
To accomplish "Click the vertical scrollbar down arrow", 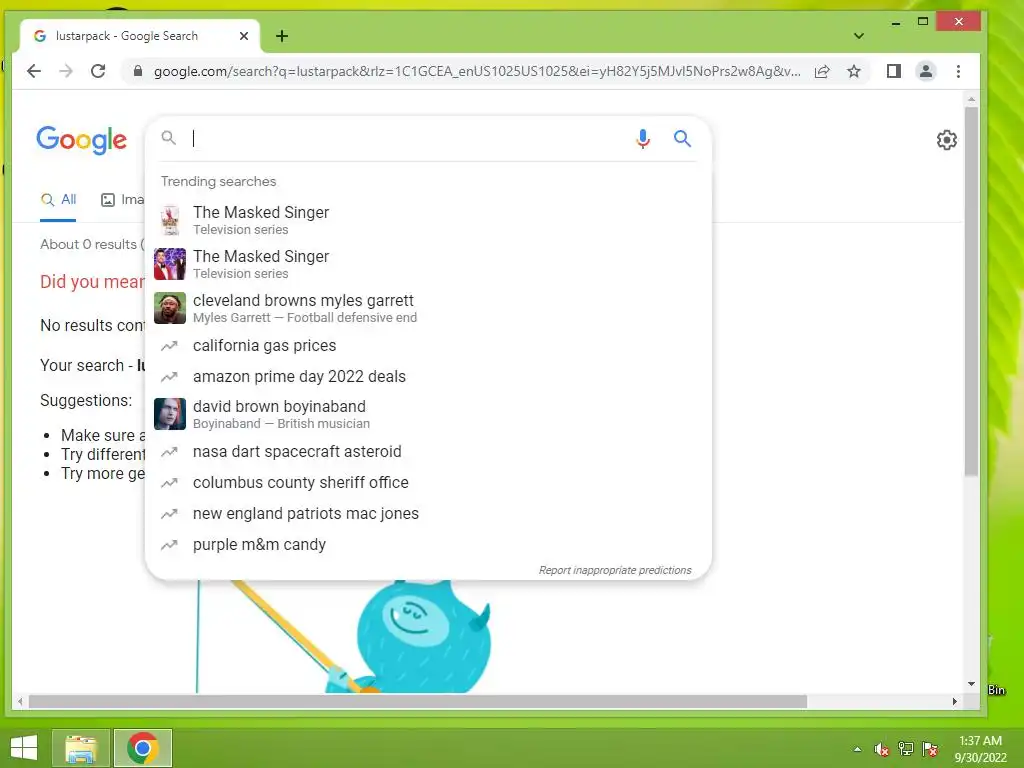I will point(971,684).
